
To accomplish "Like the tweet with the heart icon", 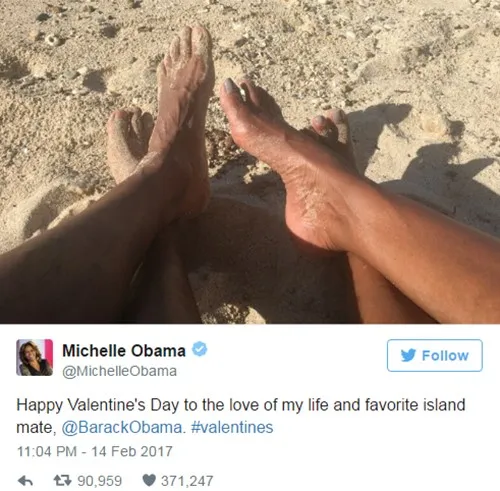I will [149, 480].
